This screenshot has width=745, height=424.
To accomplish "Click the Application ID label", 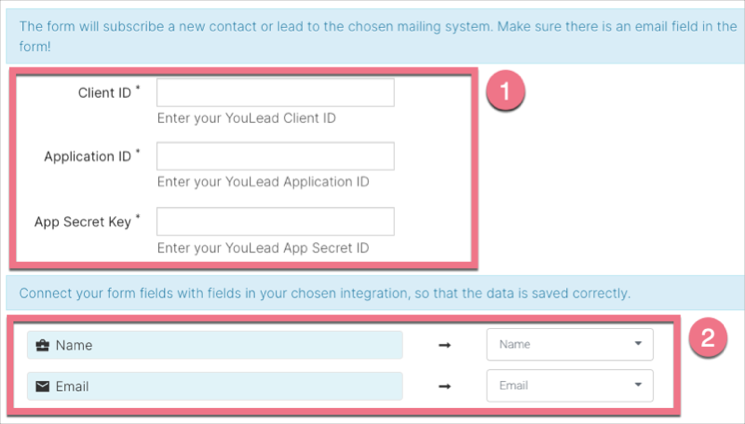I will pyautogui.click(x=88, y=157).
